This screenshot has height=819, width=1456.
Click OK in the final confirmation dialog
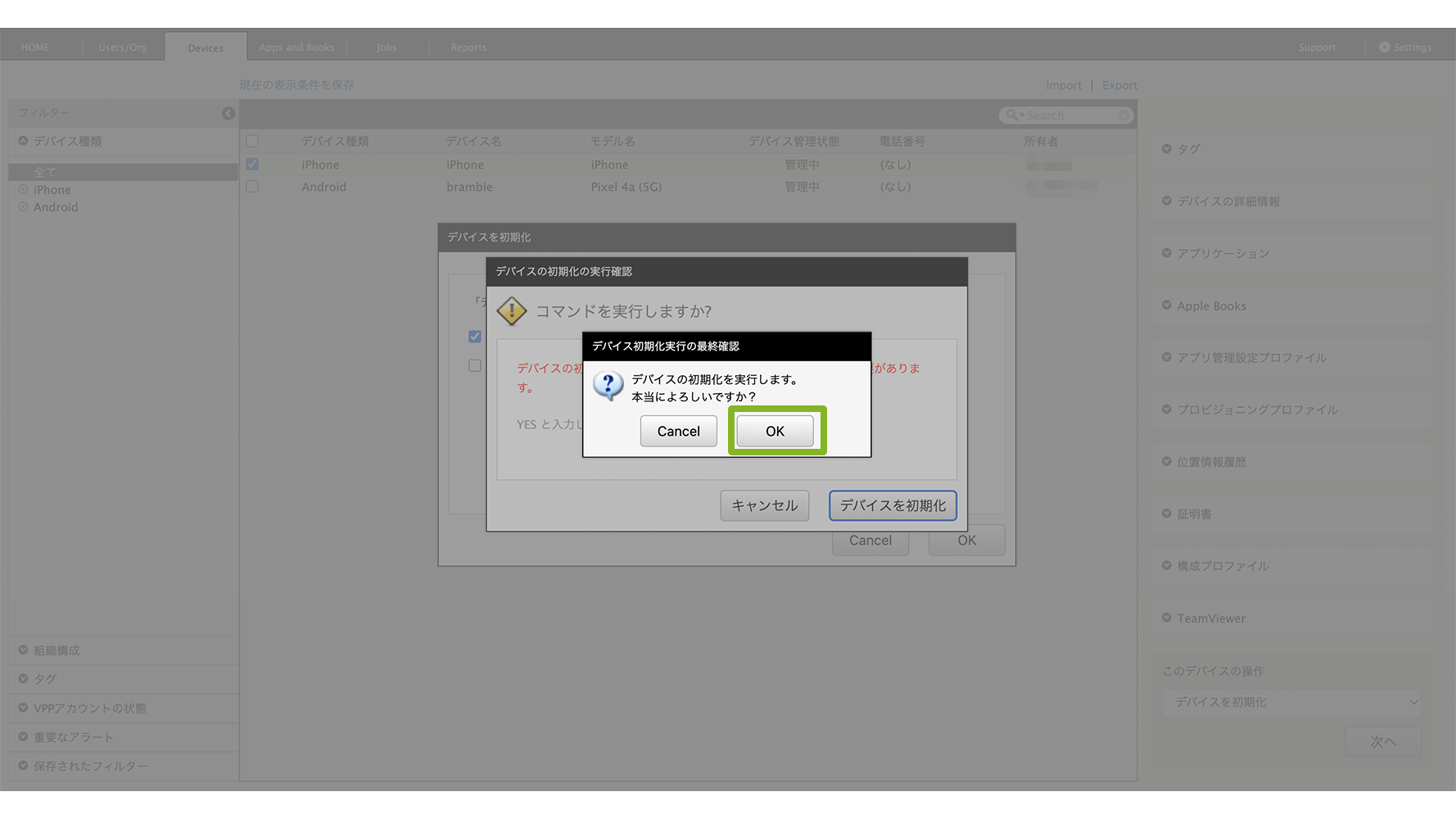click(x=775, y=431)
